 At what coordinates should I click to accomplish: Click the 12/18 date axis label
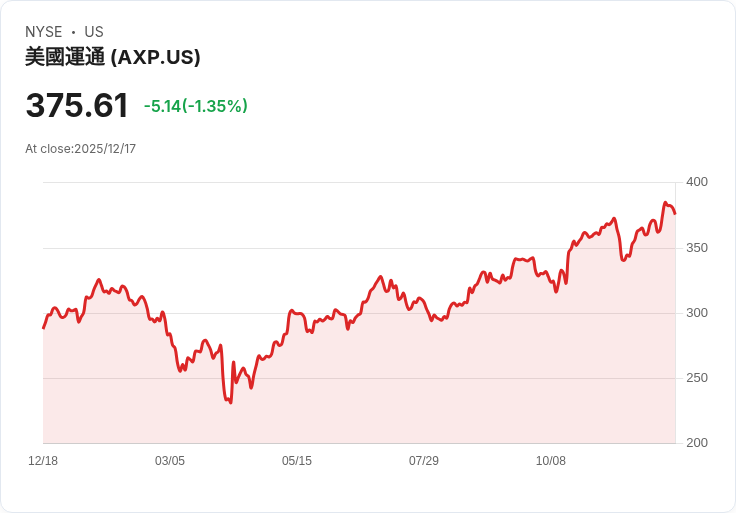[43, 461]
